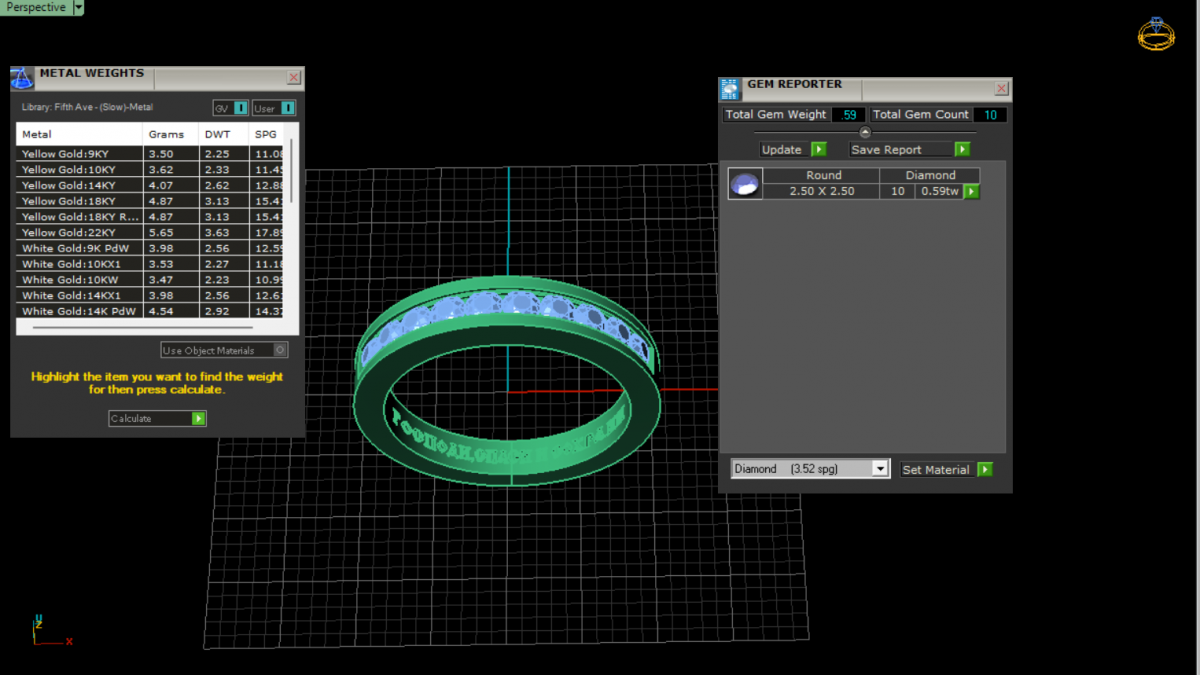This screenshot has width=1200, height=675.
Task: Click the round diamond gem thumbnail
Action: click(745, 184)
